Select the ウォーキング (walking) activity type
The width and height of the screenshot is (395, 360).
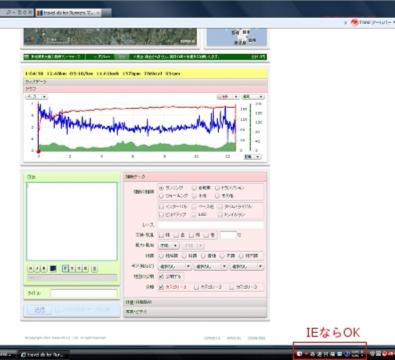[x=162, y=196]
